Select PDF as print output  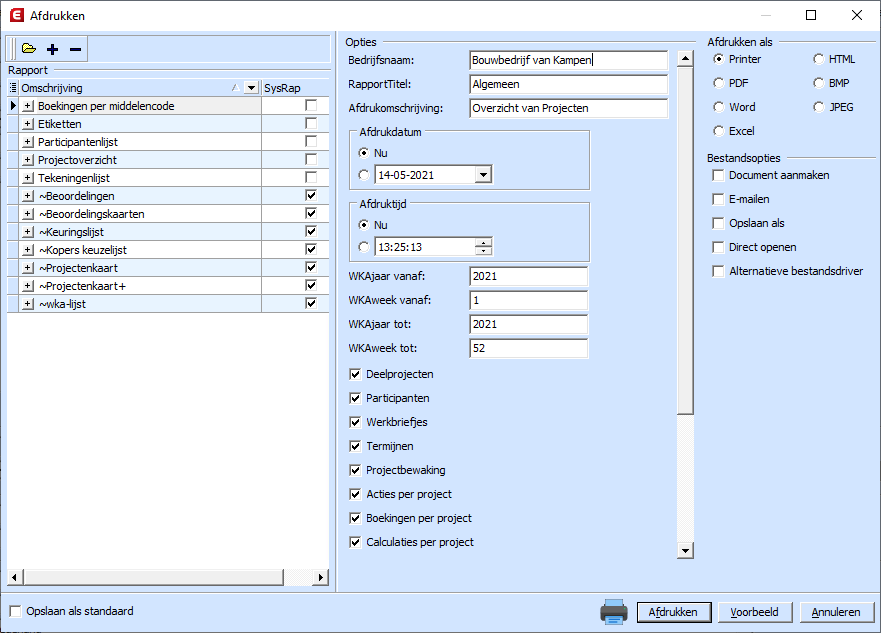pos(719,83)
